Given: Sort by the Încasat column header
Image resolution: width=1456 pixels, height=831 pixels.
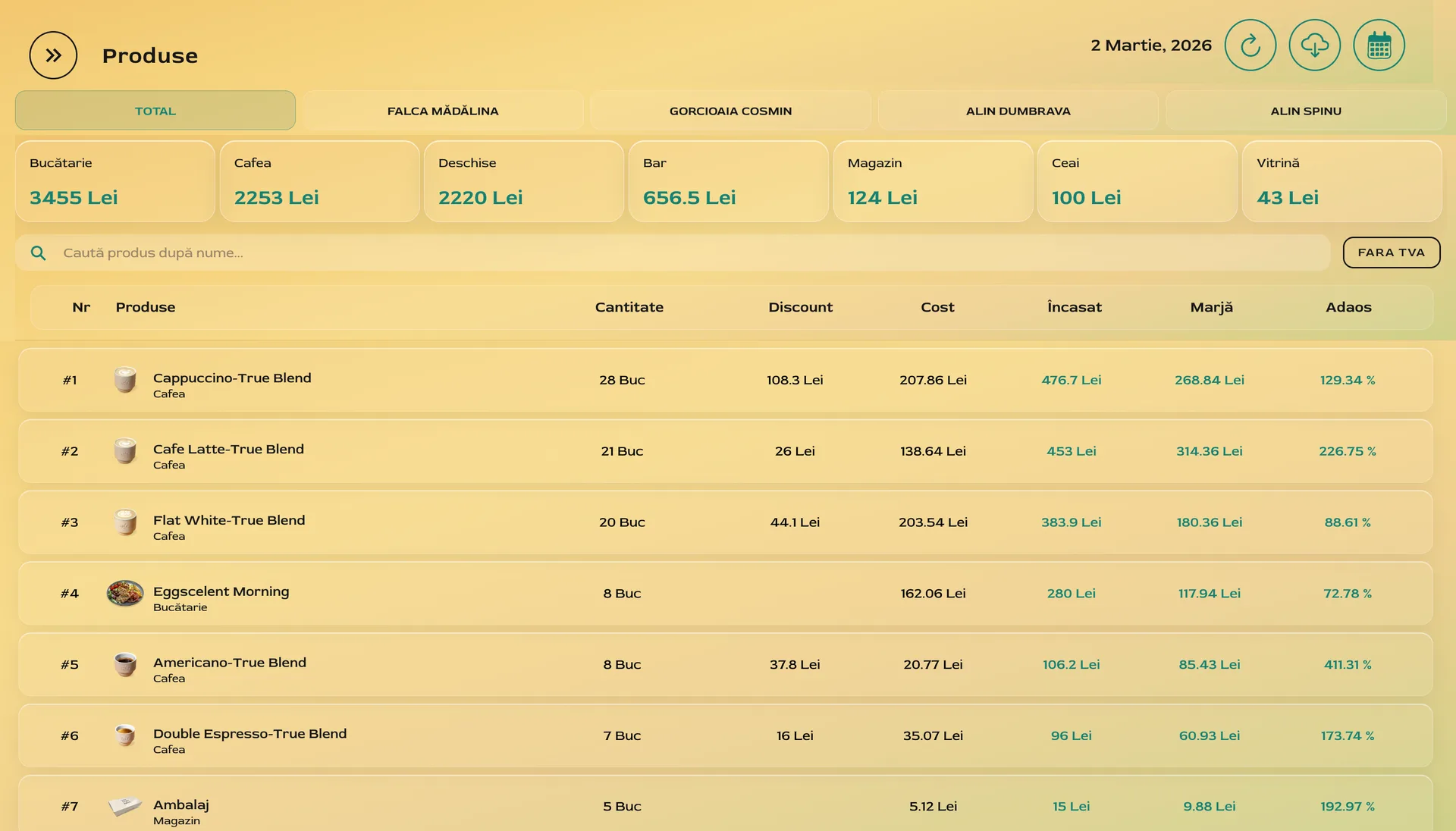Looking at the screenshot, I should (x=1074, y=307).
